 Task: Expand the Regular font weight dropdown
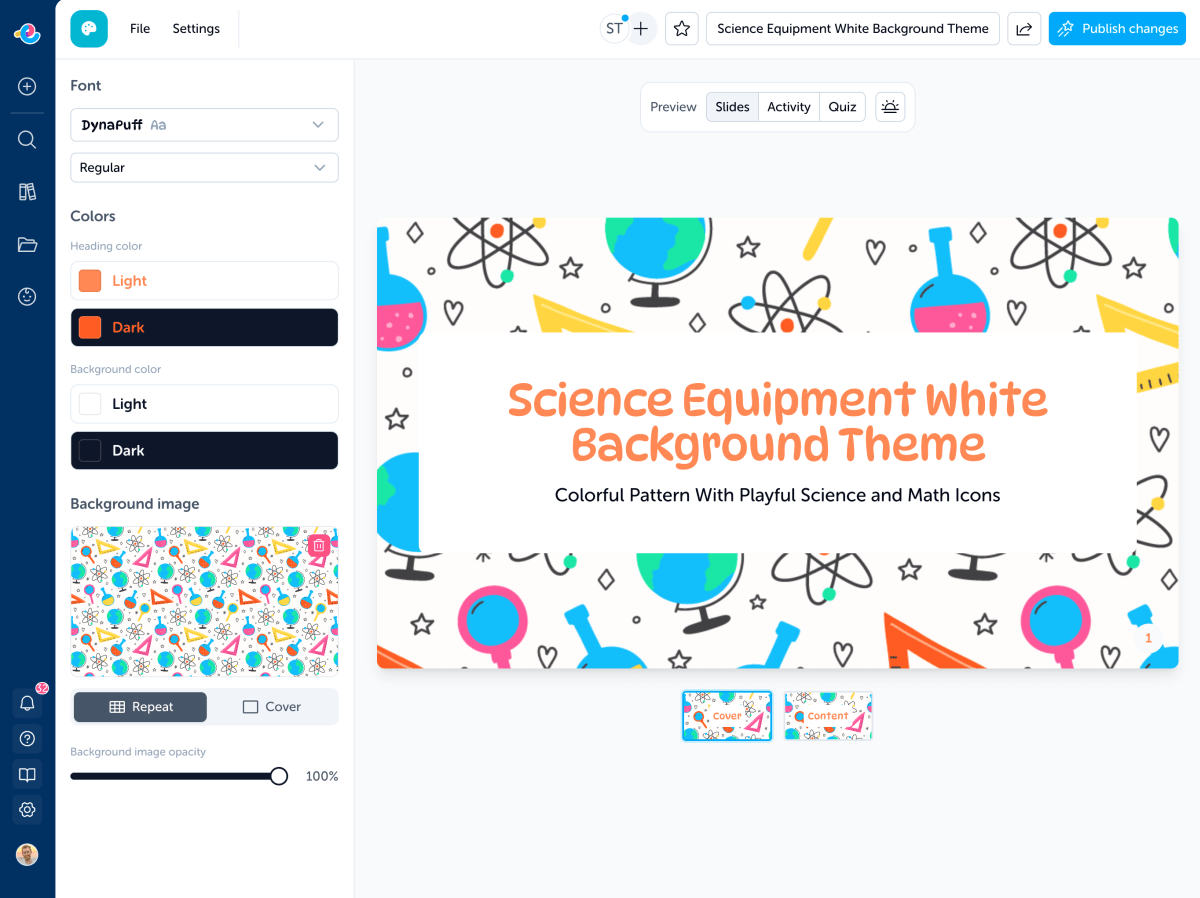pos(204,168)
